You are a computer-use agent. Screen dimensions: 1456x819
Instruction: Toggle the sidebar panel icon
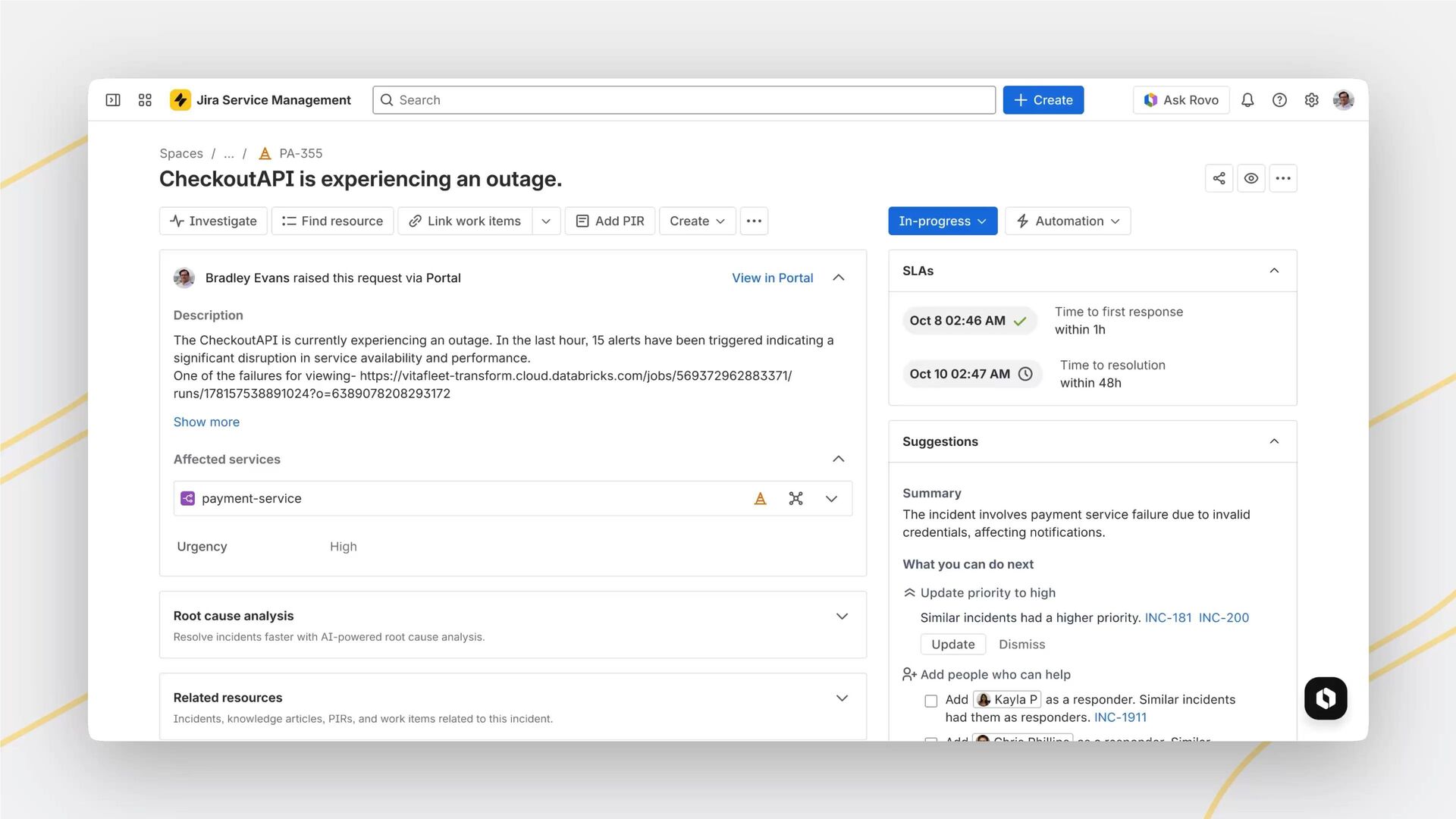(x=113, y=100)
